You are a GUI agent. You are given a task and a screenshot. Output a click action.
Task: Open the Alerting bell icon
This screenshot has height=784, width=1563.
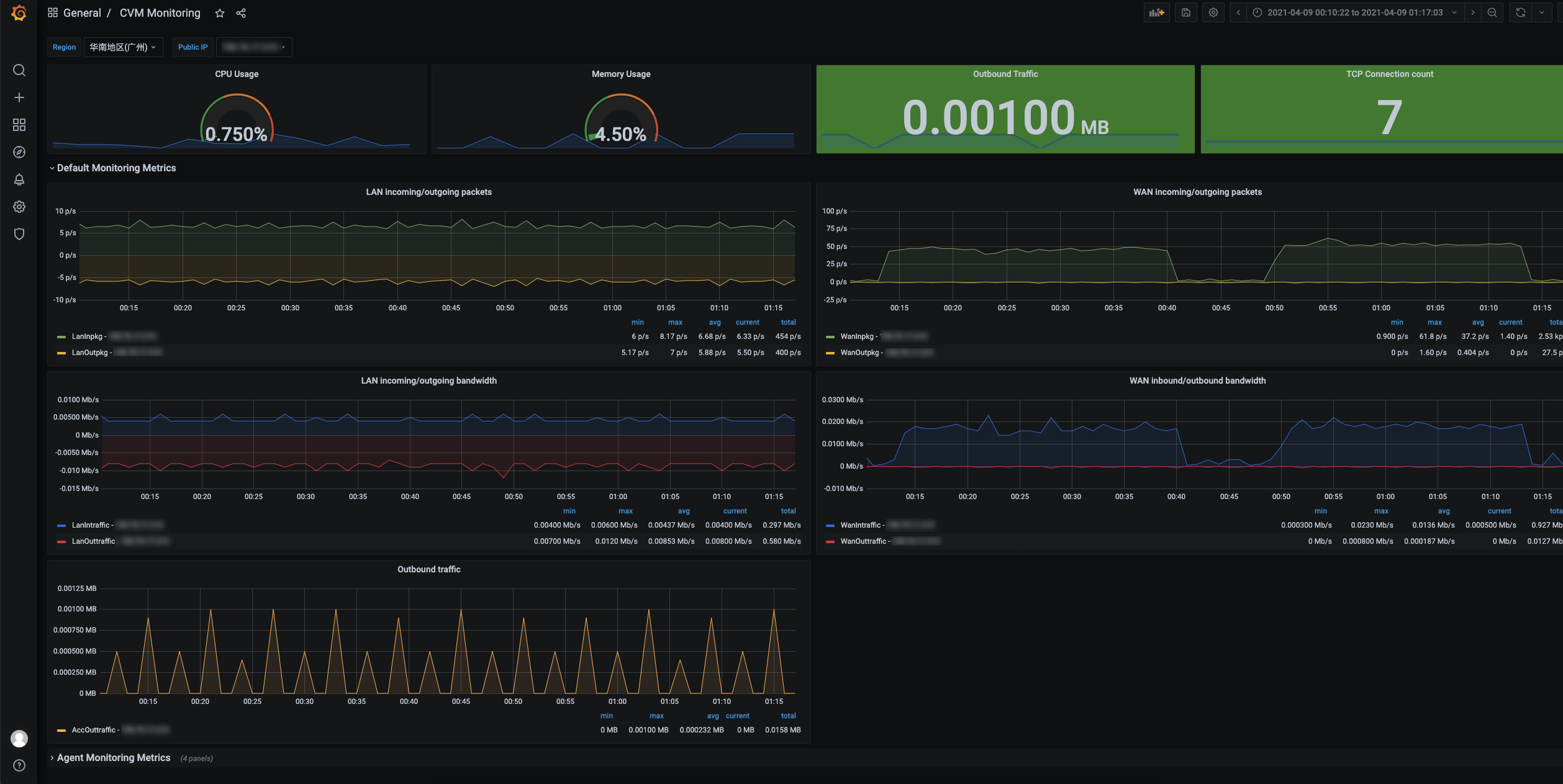click(19, 179)
